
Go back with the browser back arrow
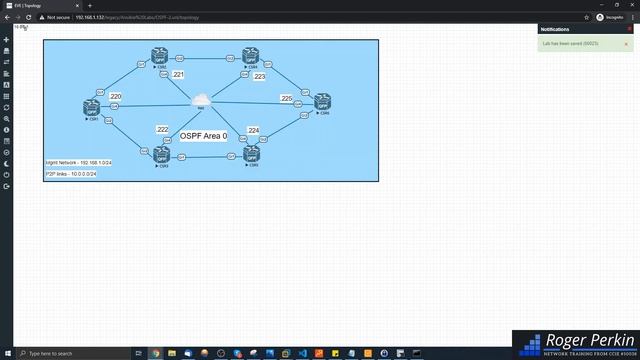7,18
